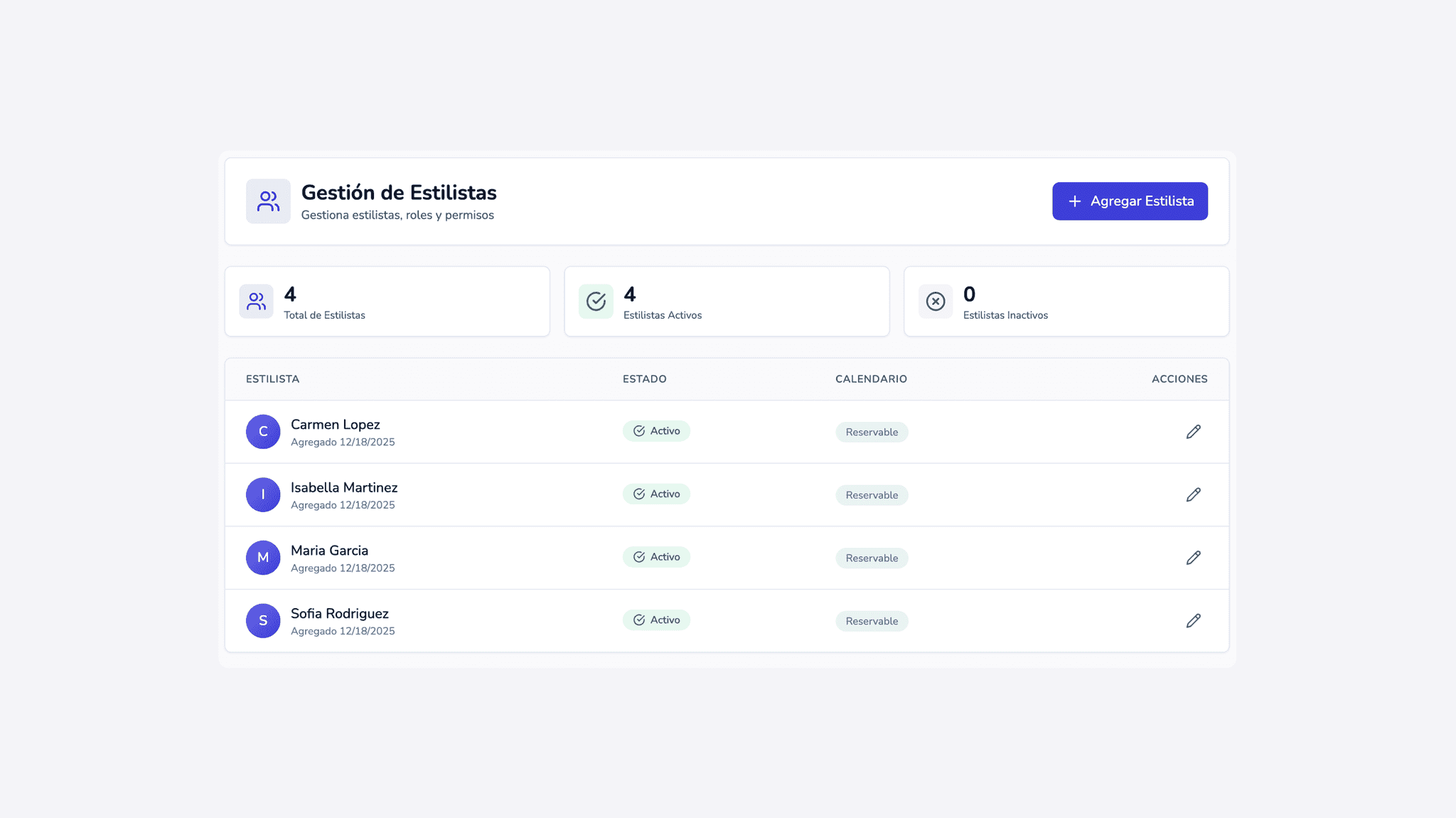Image resolution: width=1456 pixels, height=818 pixels.
Task: Click Sofia Rodriguez's Activo status badge
Action: pos(656,620)
